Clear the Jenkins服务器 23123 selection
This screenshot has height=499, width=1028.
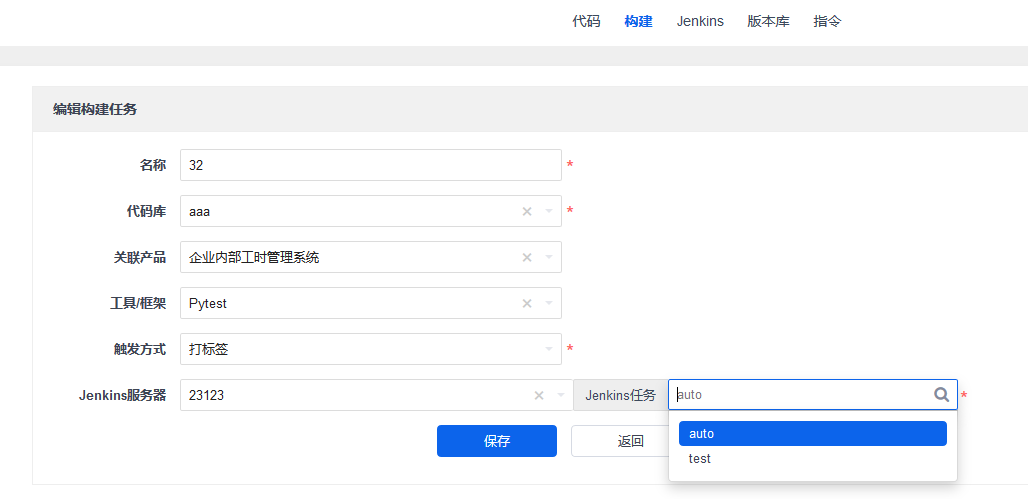539,395
